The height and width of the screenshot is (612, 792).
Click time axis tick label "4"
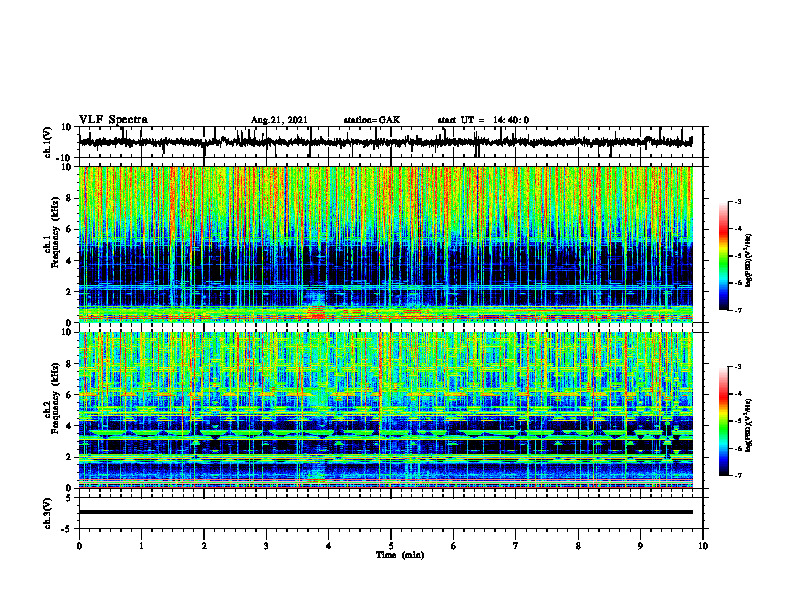click(x=329, y=546)
